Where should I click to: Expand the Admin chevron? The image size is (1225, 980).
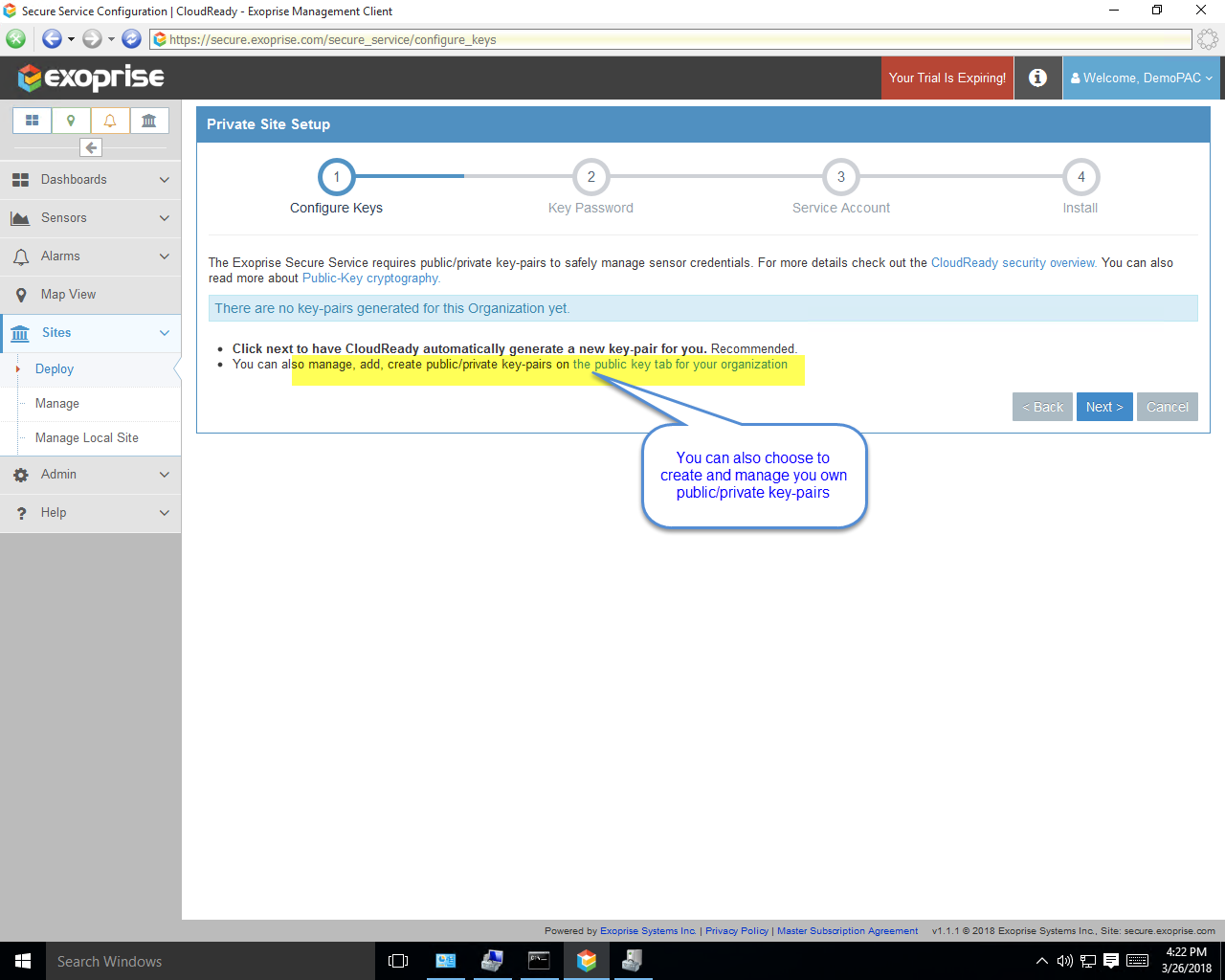pyautogui.click(x=165, y=475)
